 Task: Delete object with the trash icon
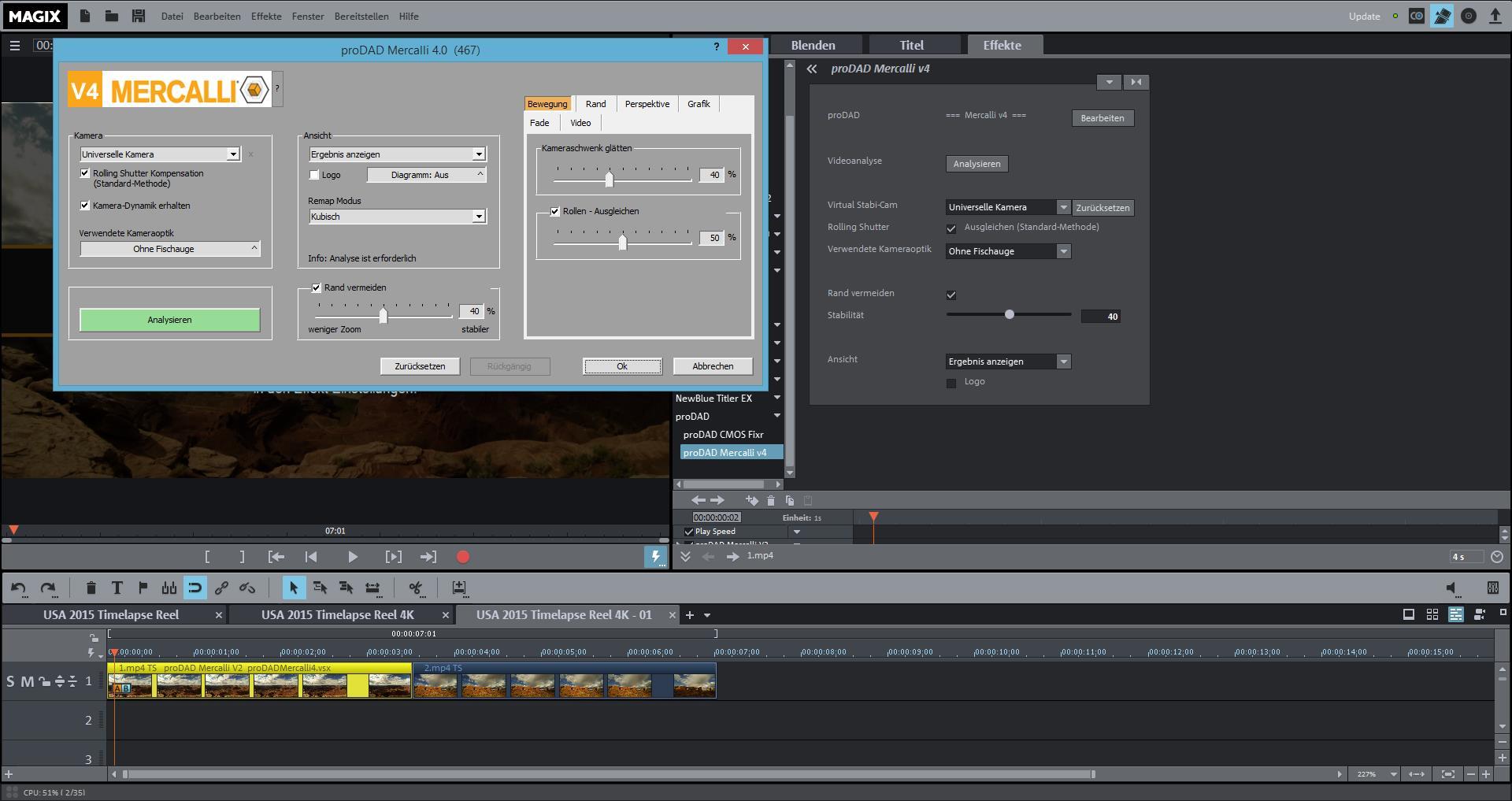tap(91, 588)
